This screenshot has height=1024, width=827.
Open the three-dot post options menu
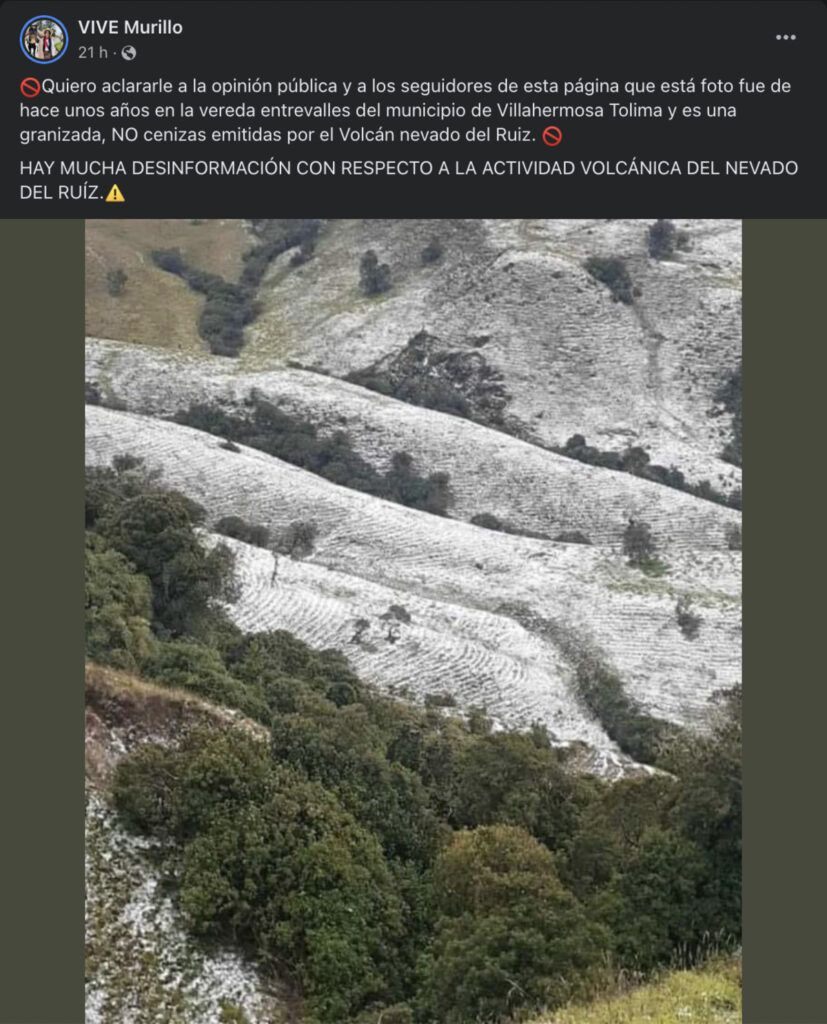(785, 37)
